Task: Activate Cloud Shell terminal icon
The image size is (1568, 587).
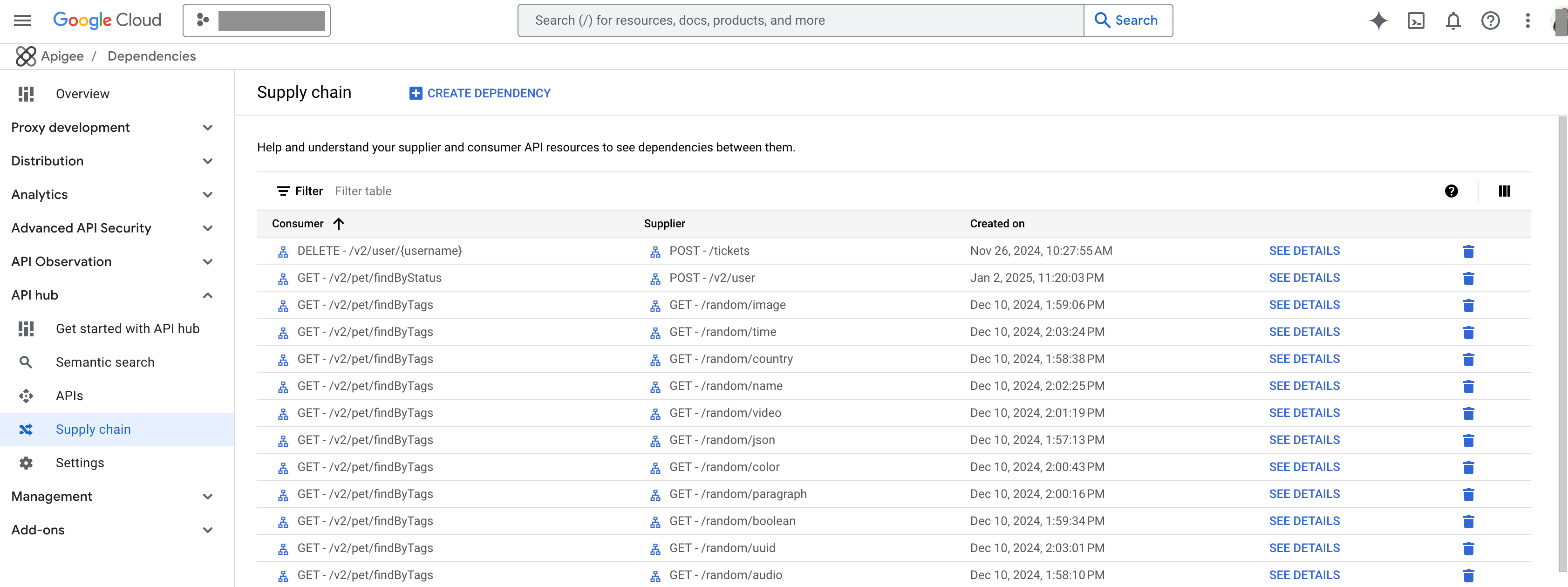Action: (1417, 20)
